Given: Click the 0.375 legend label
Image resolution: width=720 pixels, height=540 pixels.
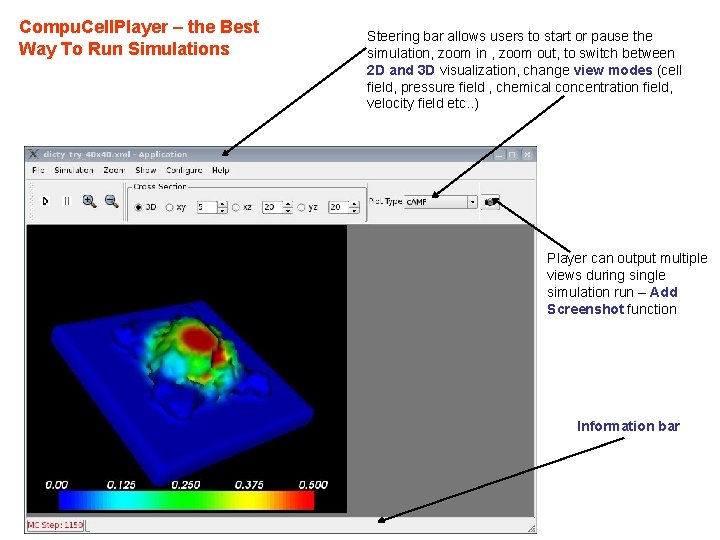Looking at the screenshot, I should [249, 485].
